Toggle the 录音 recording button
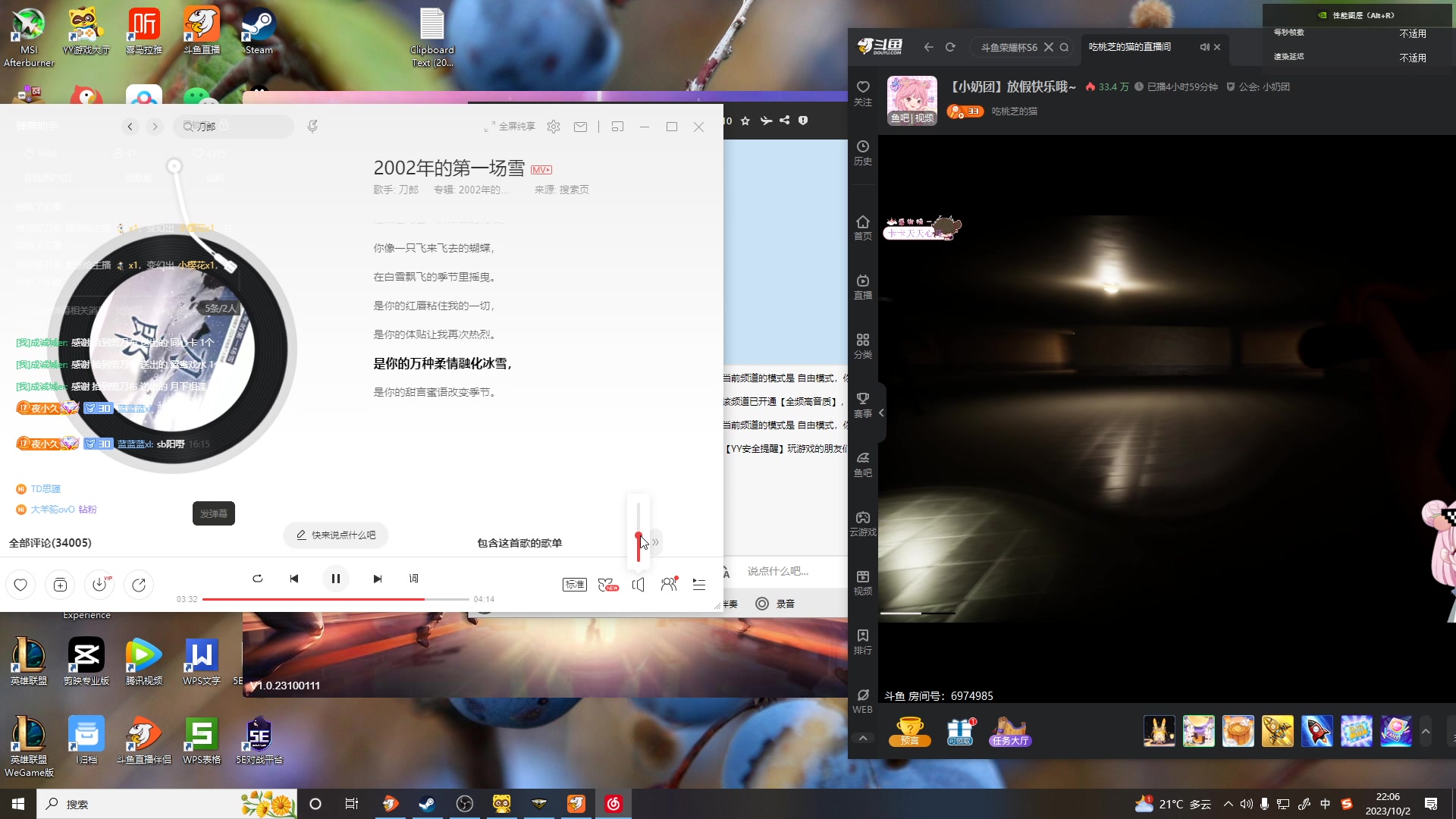Image resolution: width=1456 pixels, height=819 pixels. click(x=775, y=604)
